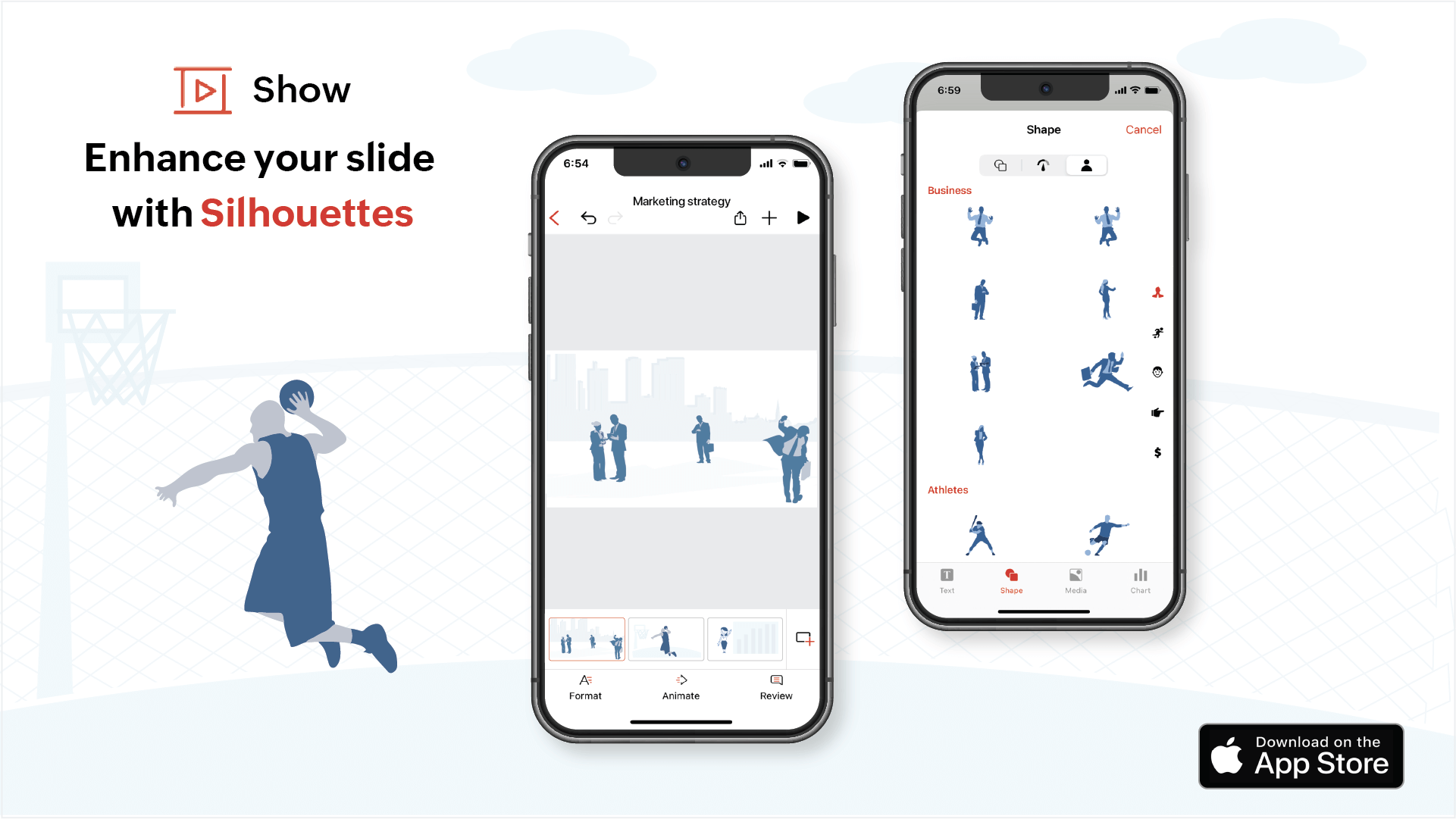Image resolution: width=1456 pixels, height=819 pixels.
Task: Click the back chevron arrow
Action: (555, 218)
